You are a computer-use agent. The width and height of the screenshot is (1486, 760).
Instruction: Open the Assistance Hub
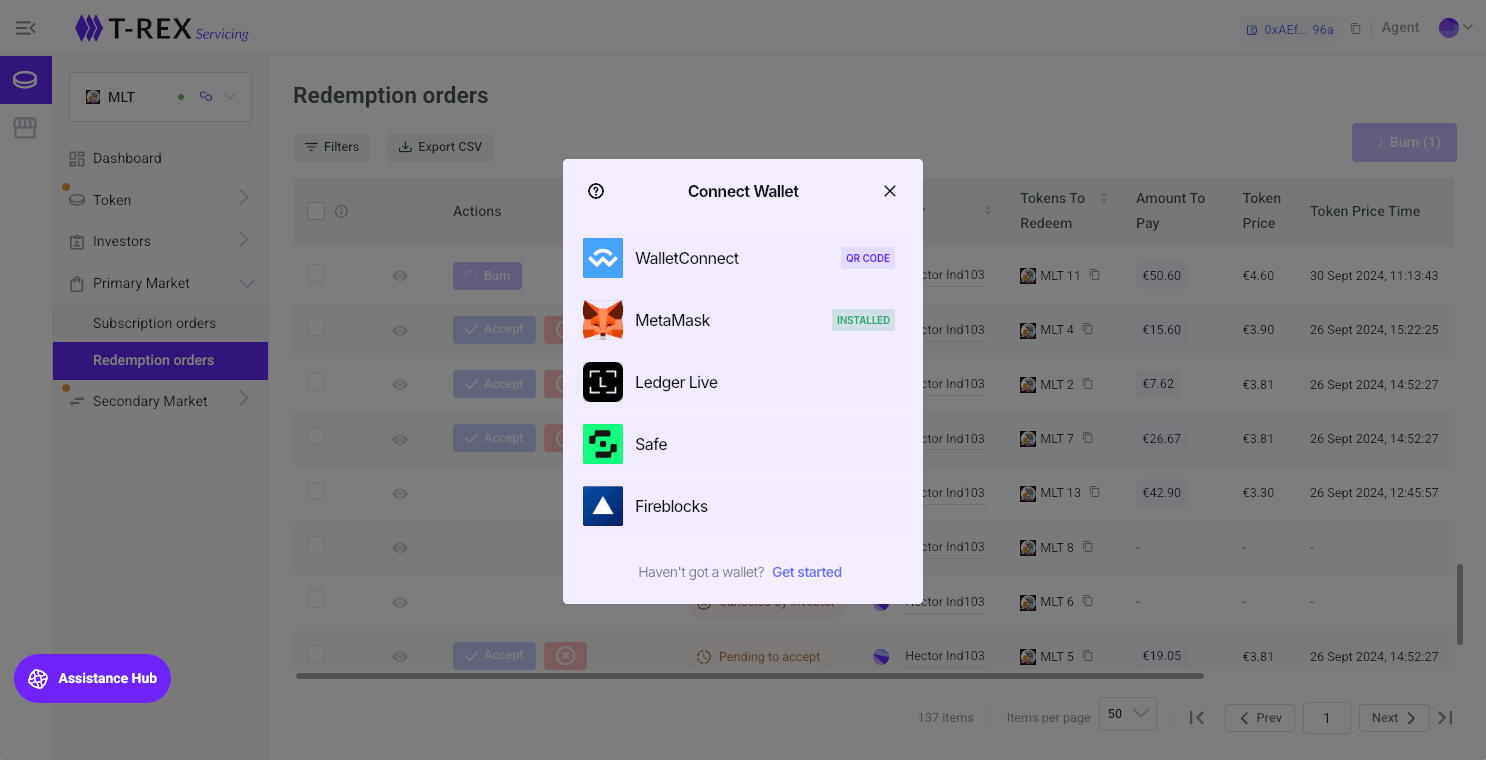93,678
